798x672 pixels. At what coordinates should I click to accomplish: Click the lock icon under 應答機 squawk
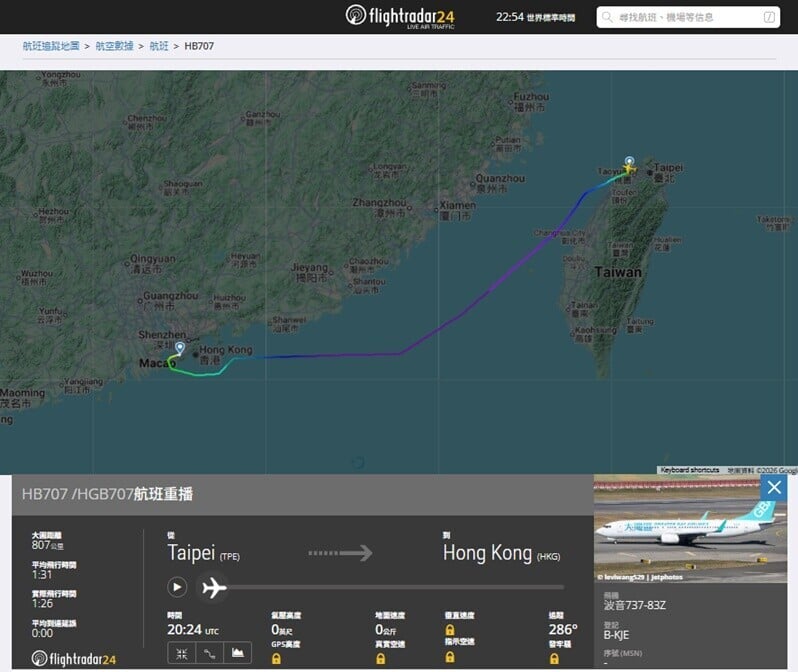coord(554,659)
